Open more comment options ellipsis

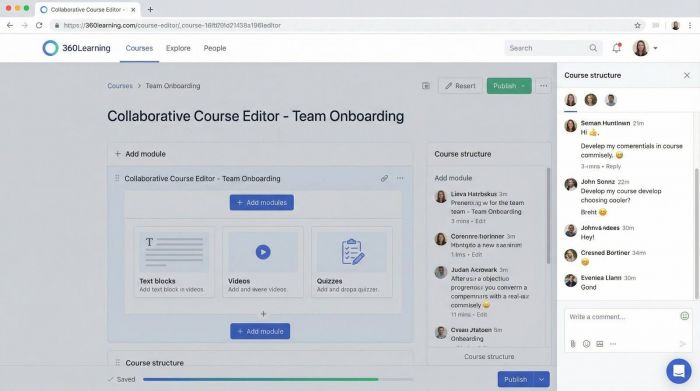[x=613, y=344]
